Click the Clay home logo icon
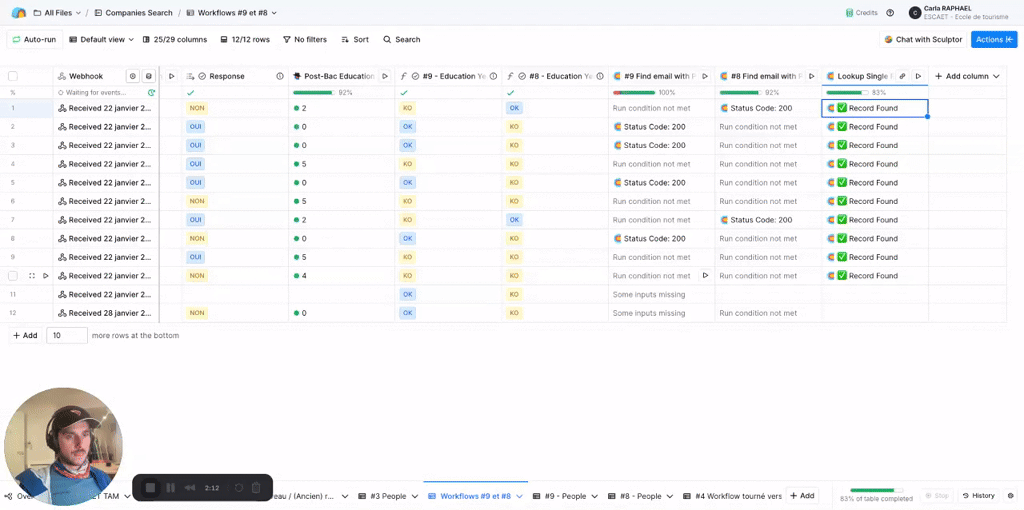 pyautogui.click(x=18, y=13)
